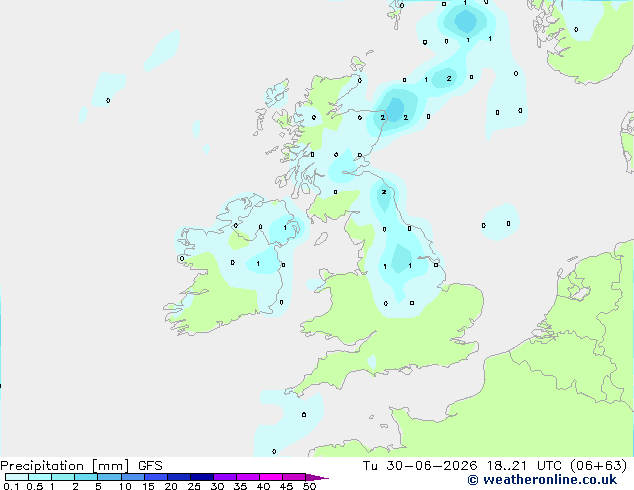Click the 30–35 mm purple legend swatch
Viewport: 634px width, 490px height.
(224, 477)
